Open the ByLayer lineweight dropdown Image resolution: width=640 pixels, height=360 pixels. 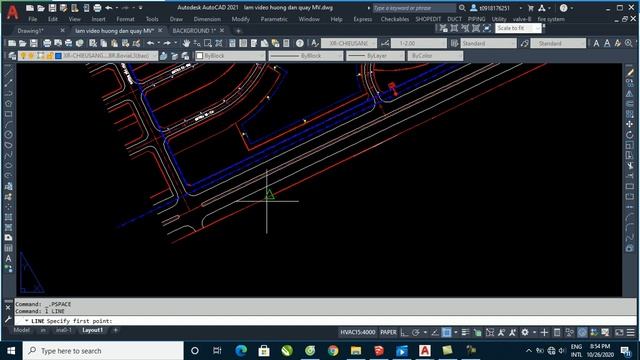(376, 56)
